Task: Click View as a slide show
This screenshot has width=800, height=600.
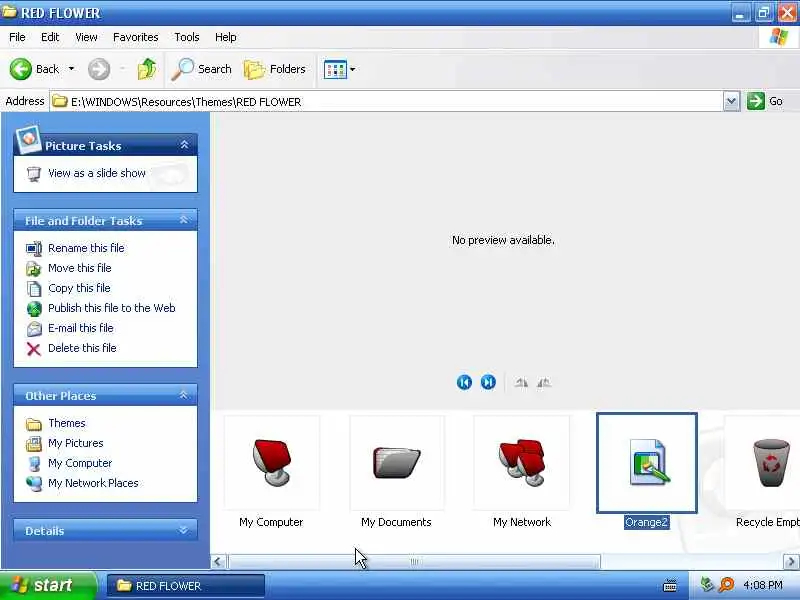Action: pyautogui.click(x=97, y=173)
